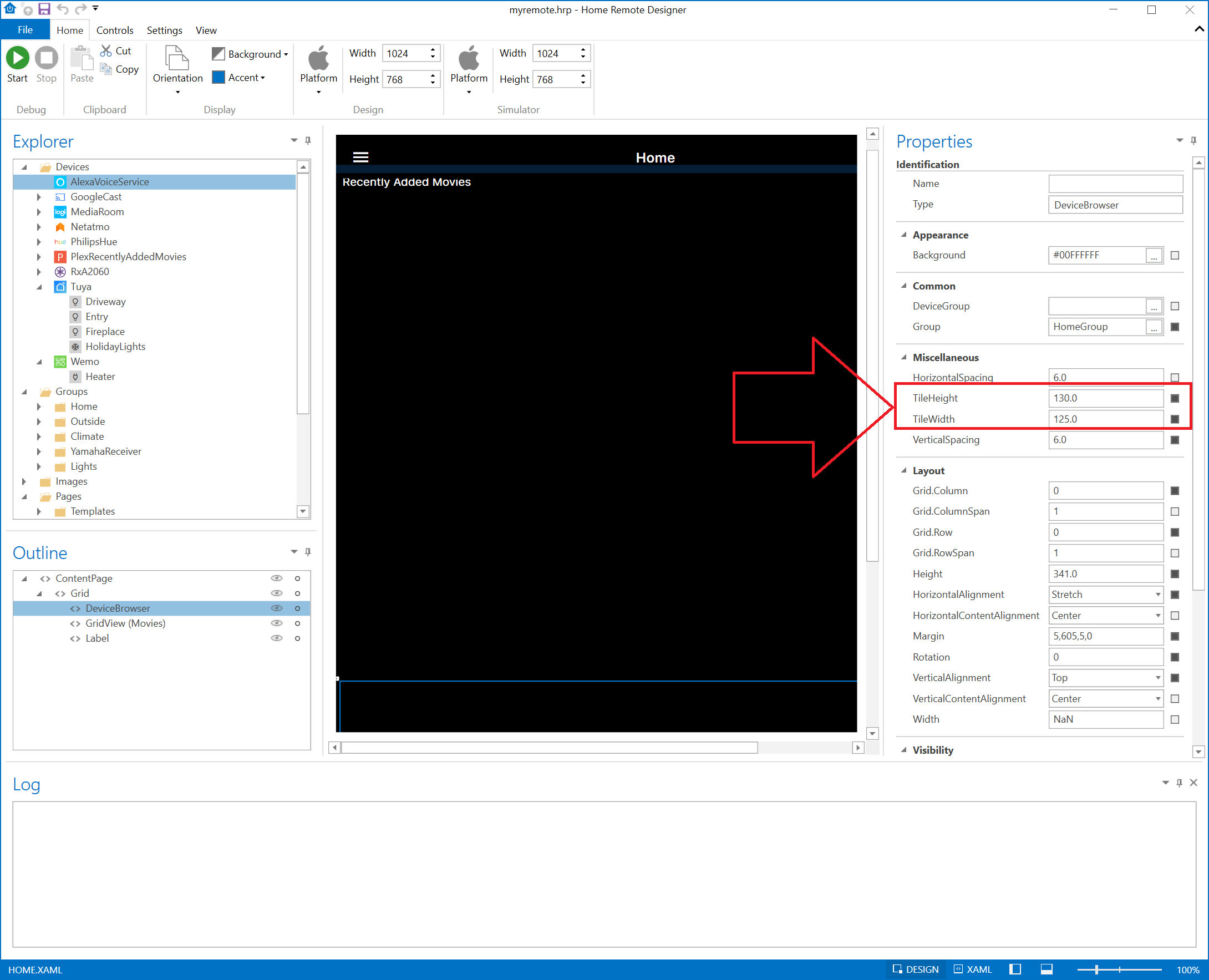Viewport: 1209px width, 980px height.
Task: Pin the Explorer panel
Action: (x=308, y=140)
